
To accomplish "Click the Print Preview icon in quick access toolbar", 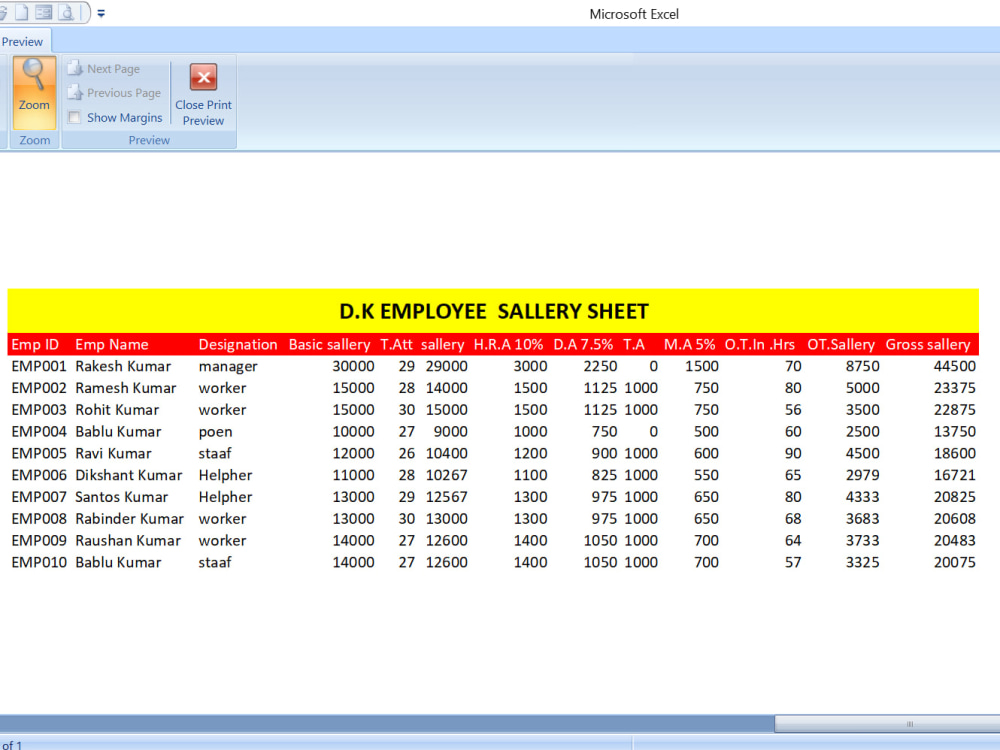I will tap(66, 12).
